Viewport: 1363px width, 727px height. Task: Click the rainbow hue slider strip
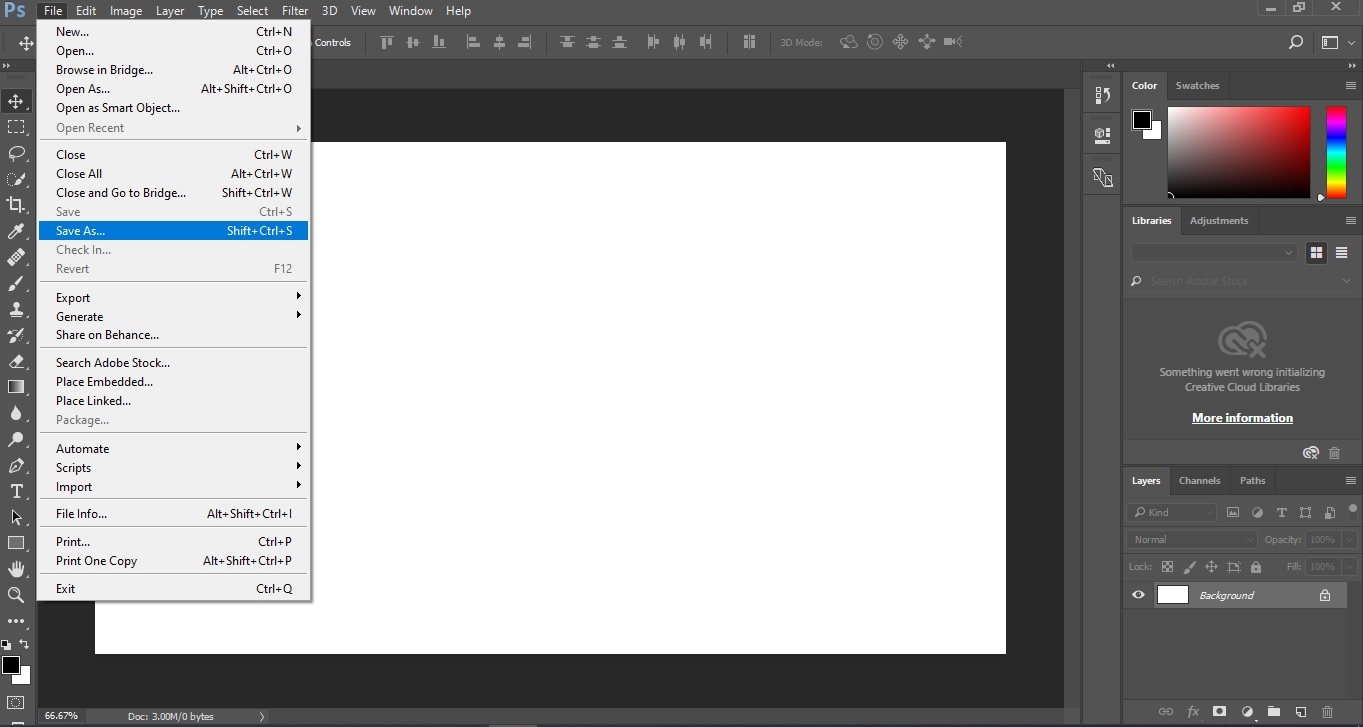(1336, 152)
